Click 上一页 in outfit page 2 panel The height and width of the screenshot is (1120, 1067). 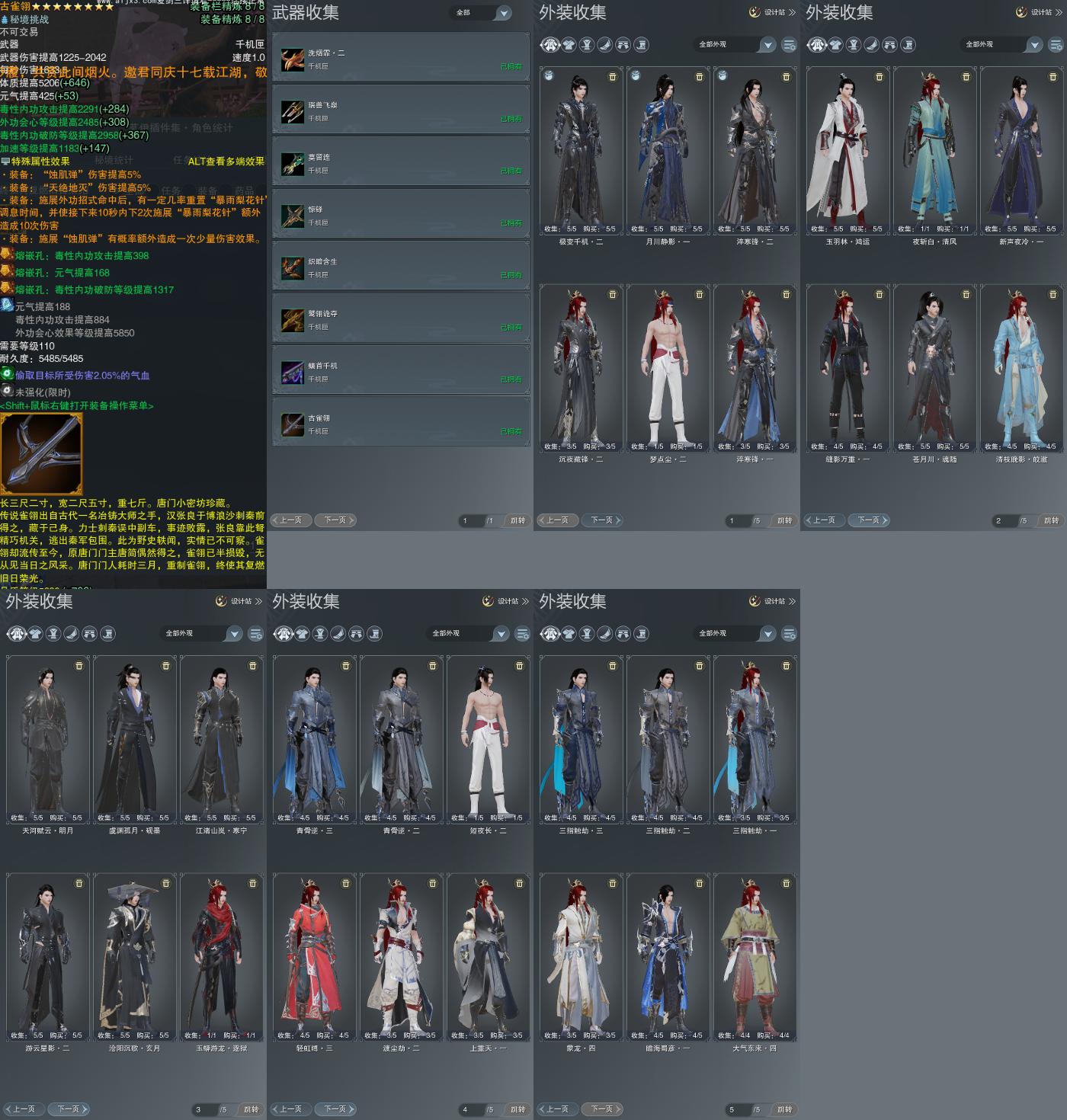pos(823,520)
